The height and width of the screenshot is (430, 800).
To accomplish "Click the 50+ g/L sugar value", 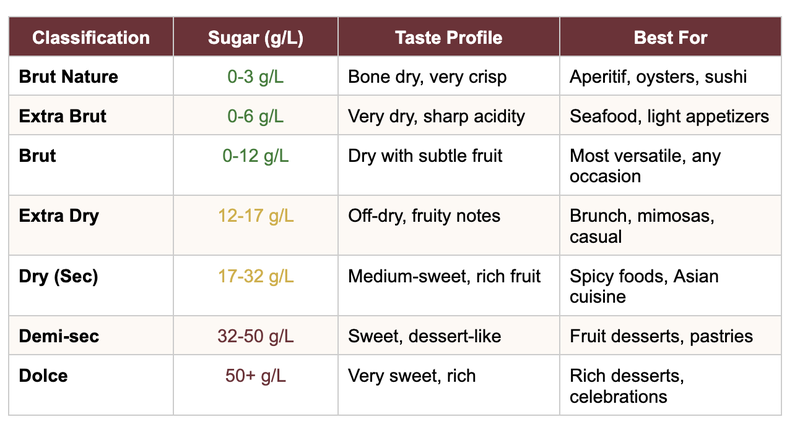I will tap(255, 376).
